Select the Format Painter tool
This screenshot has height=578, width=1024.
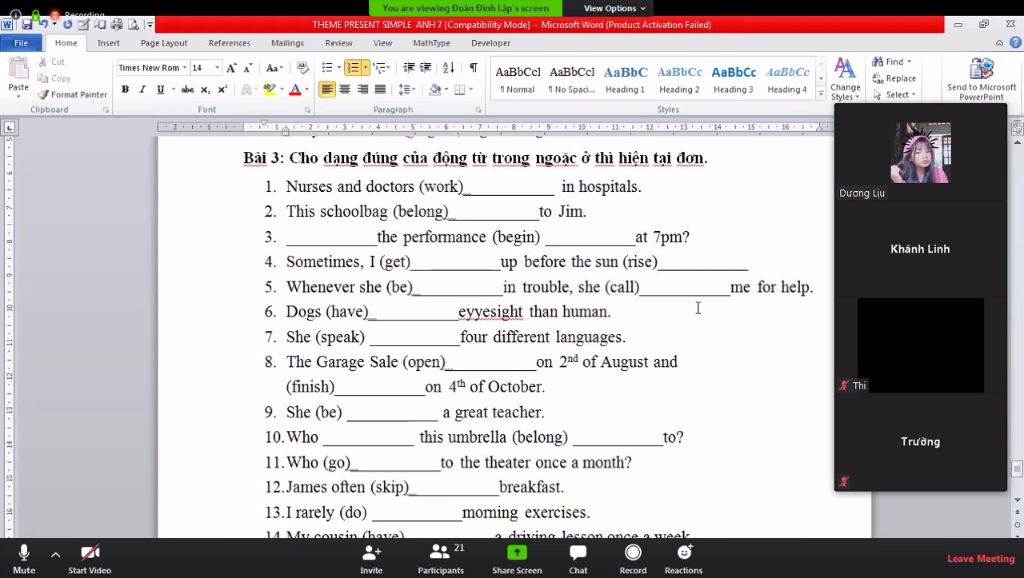(x=72, y=94)
